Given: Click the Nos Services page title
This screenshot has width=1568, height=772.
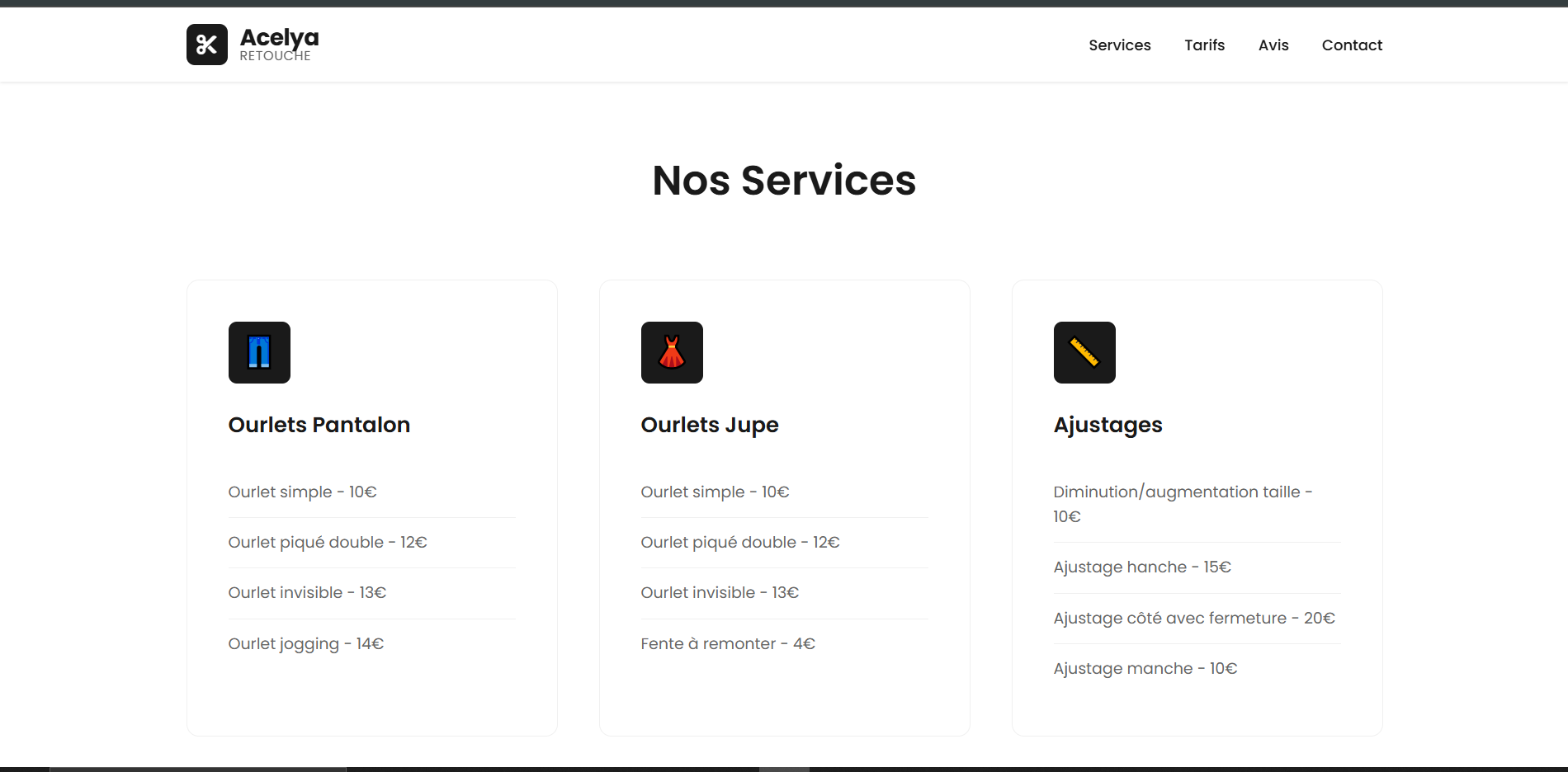Looking at the screenshot, I should pos(784,181).
